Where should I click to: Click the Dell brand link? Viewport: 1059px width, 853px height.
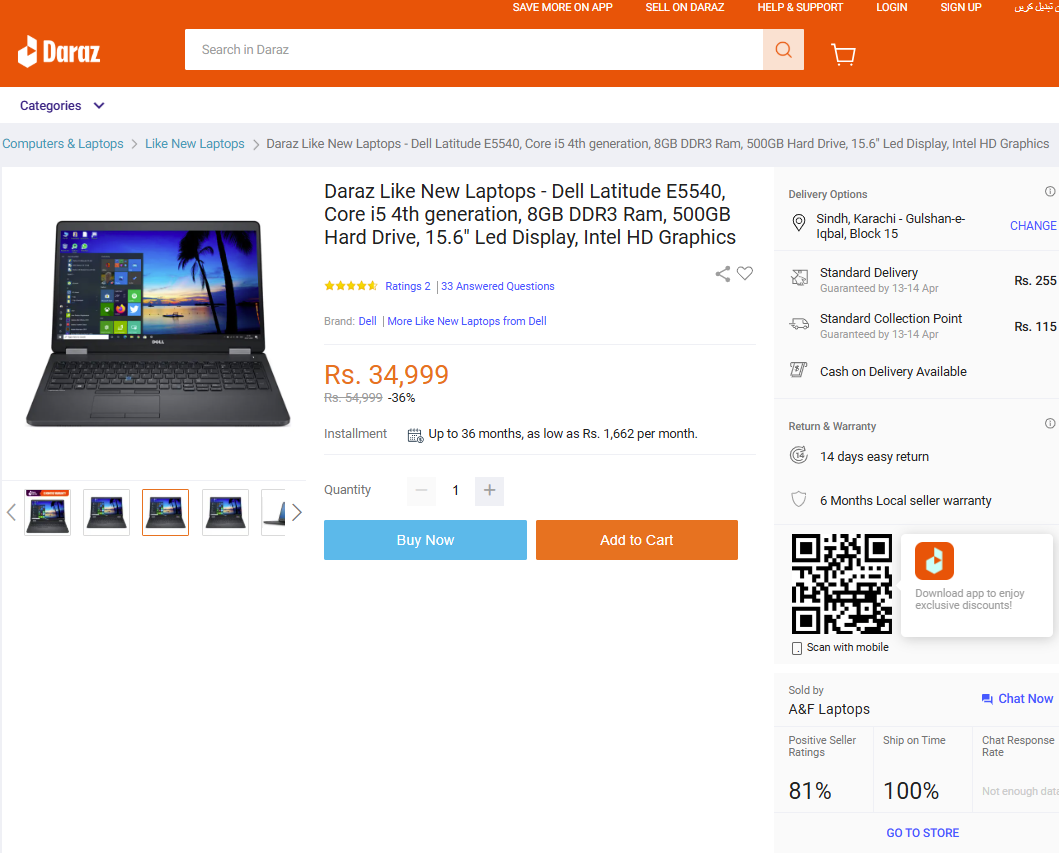[x=367, y=321]
